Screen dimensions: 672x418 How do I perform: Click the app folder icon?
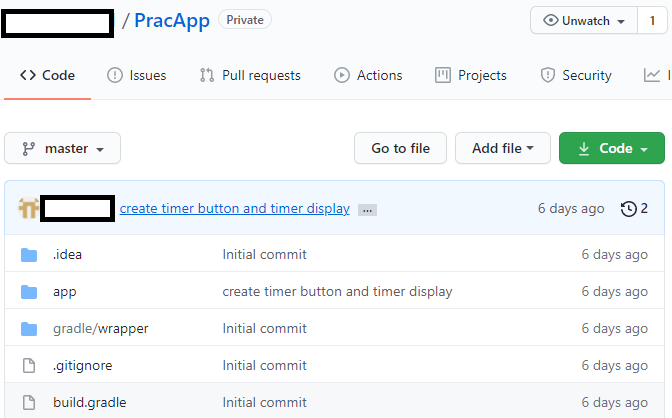click(x=29, y=292)
